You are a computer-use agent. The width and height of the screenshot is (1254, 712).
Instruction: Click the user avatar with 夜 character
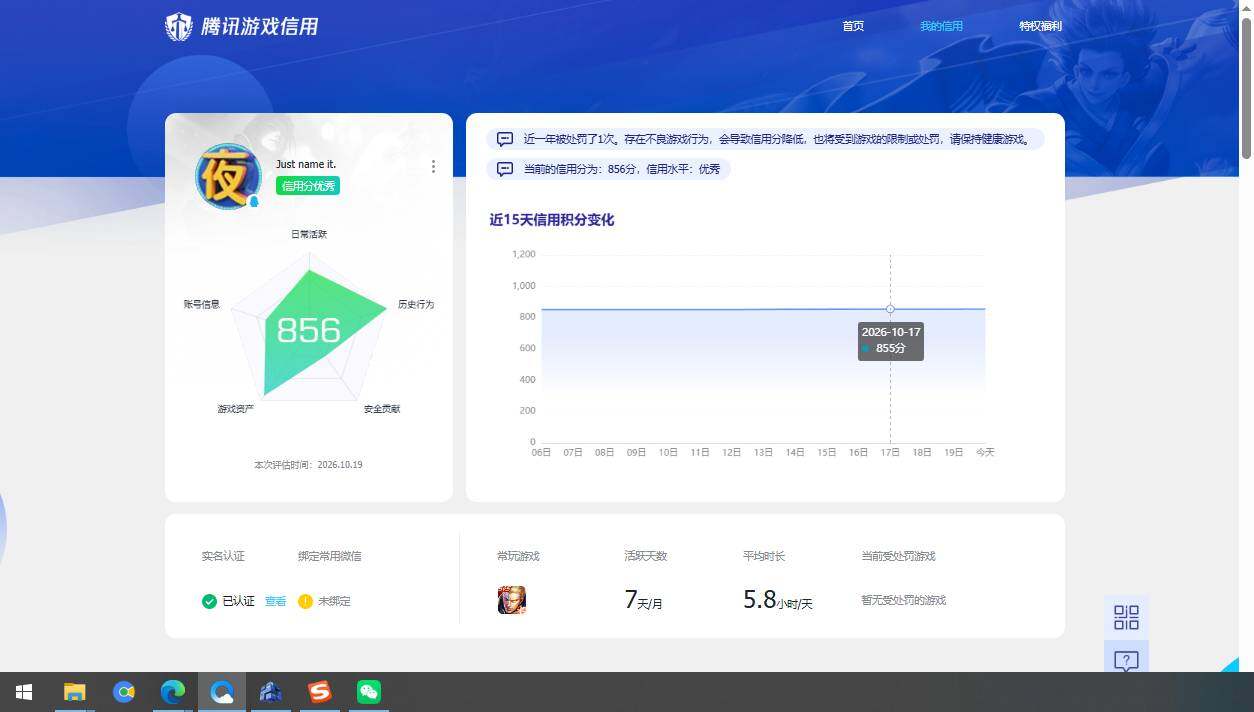[228, 177]
